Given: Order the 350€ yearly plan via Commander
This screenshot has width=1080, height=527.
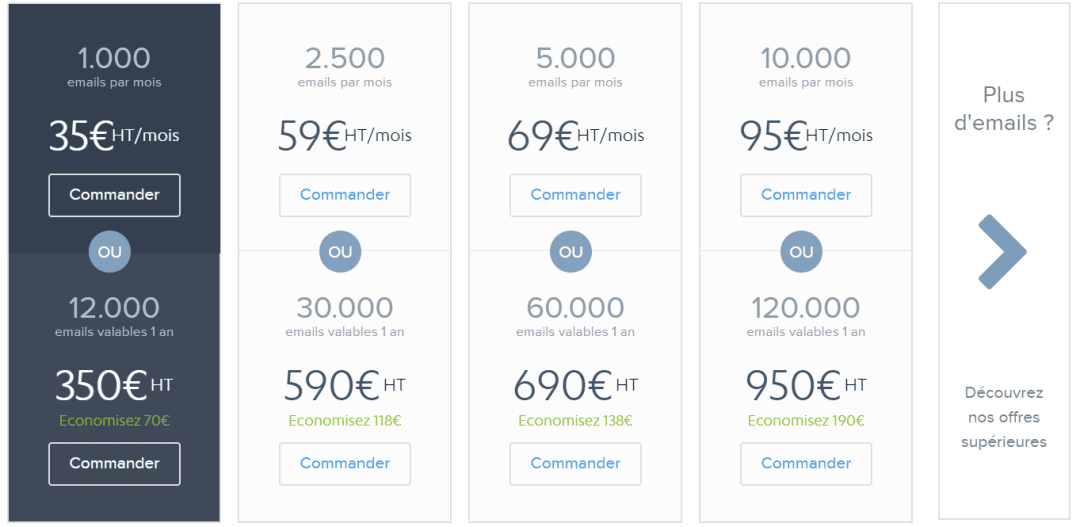Looking at the screenshot, I should coord(114,463).
